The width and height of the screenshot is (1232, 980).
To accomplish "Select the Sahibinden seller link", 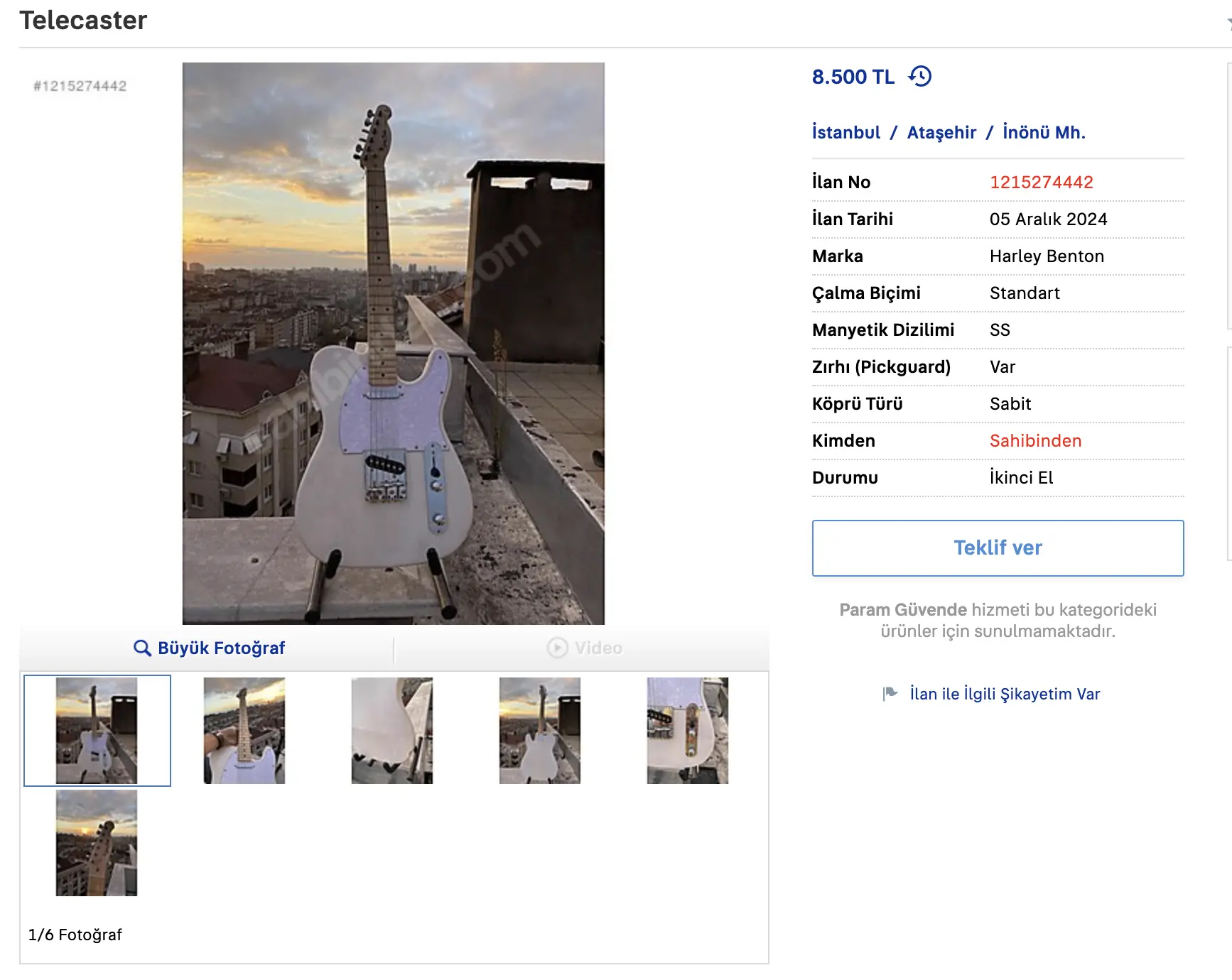I will [1035, 440].
